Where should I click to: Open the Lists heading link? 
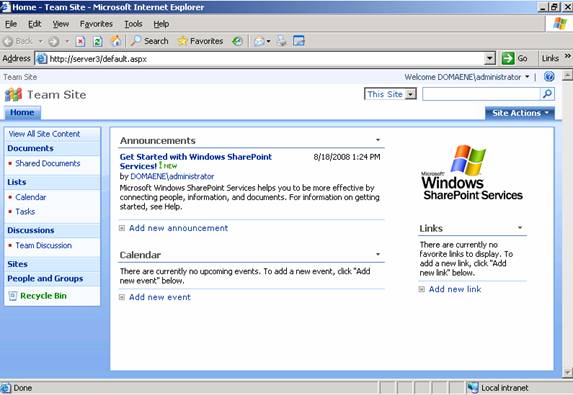click(x=16, y=182)
